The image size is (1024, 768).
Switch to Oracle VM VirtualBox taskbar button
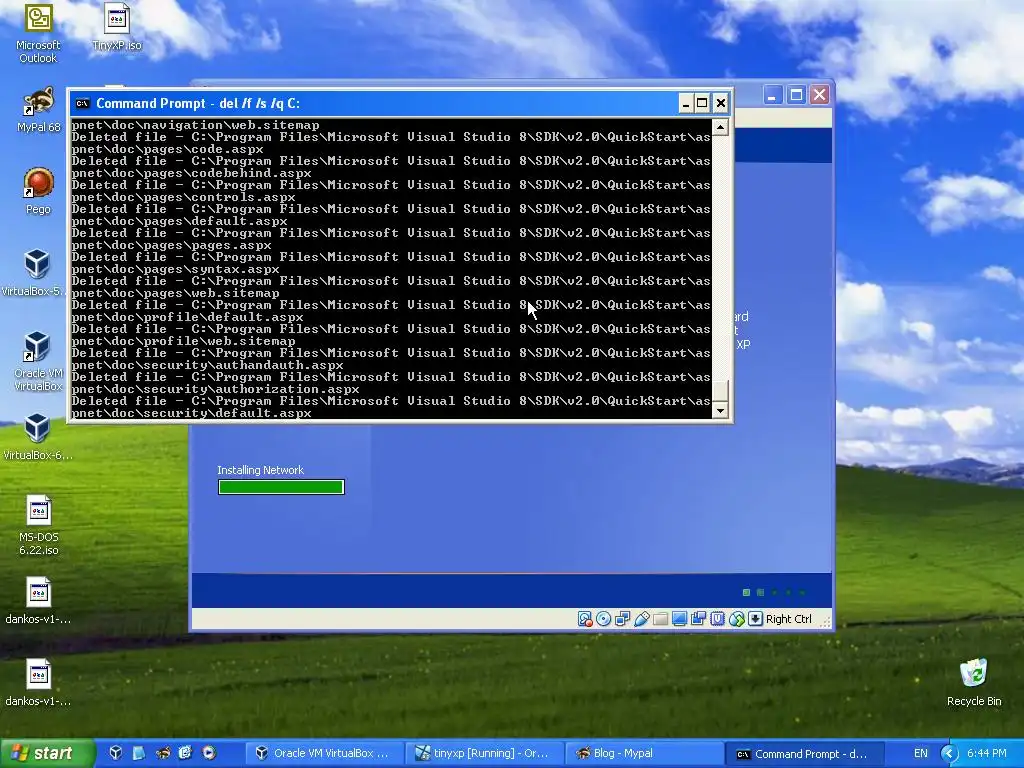click(x=324, y=753)
